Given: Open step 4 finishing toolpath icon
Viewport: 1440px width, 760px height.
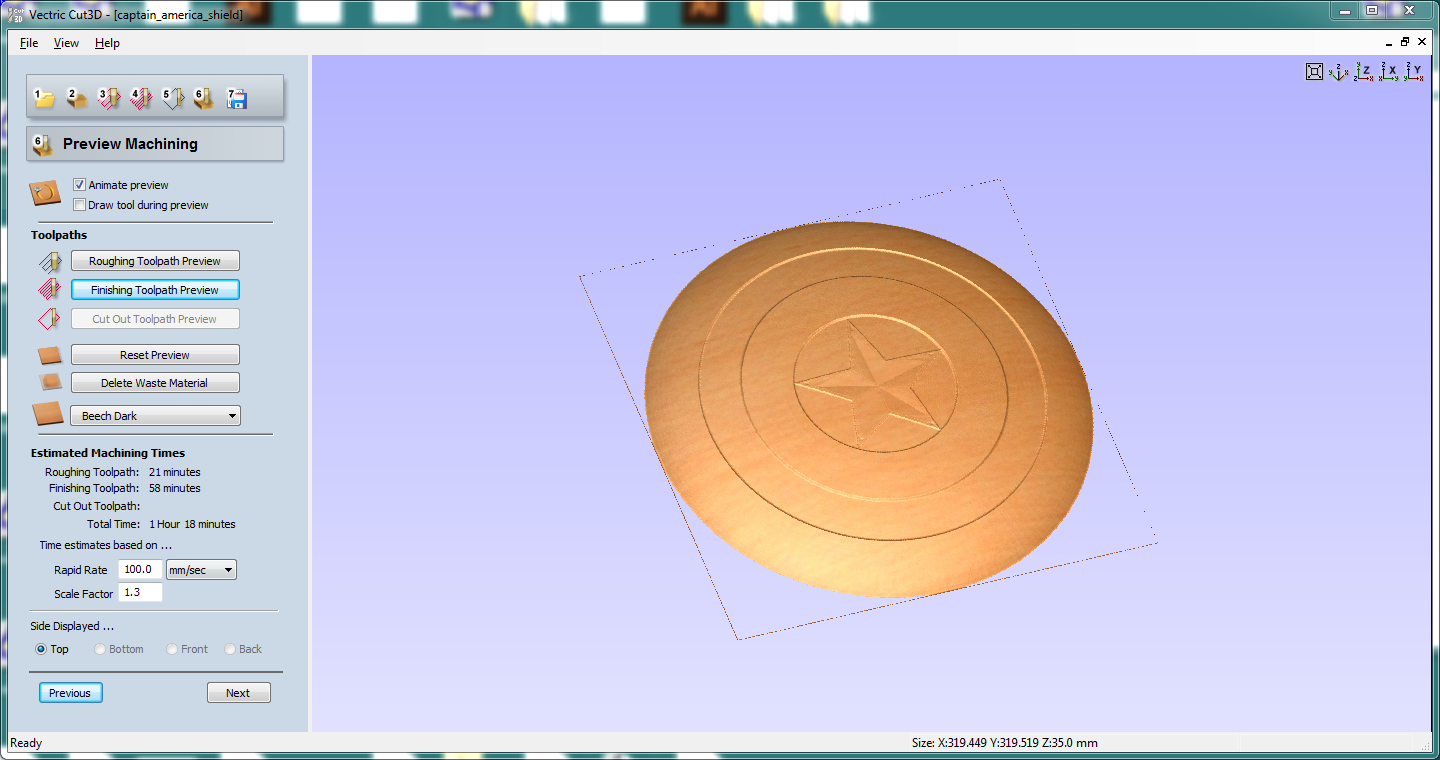Looking at the screenshot, I should [x=141, y=98].
